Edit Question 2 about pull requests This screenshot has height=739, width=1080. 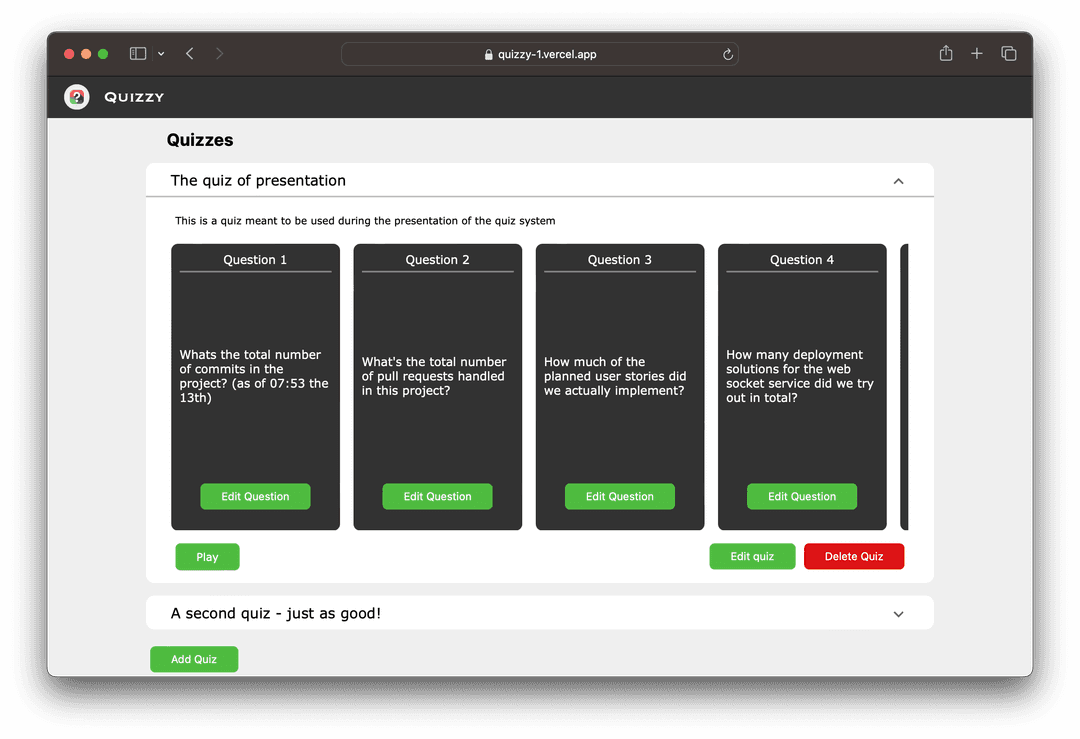[x=437, y=497]
